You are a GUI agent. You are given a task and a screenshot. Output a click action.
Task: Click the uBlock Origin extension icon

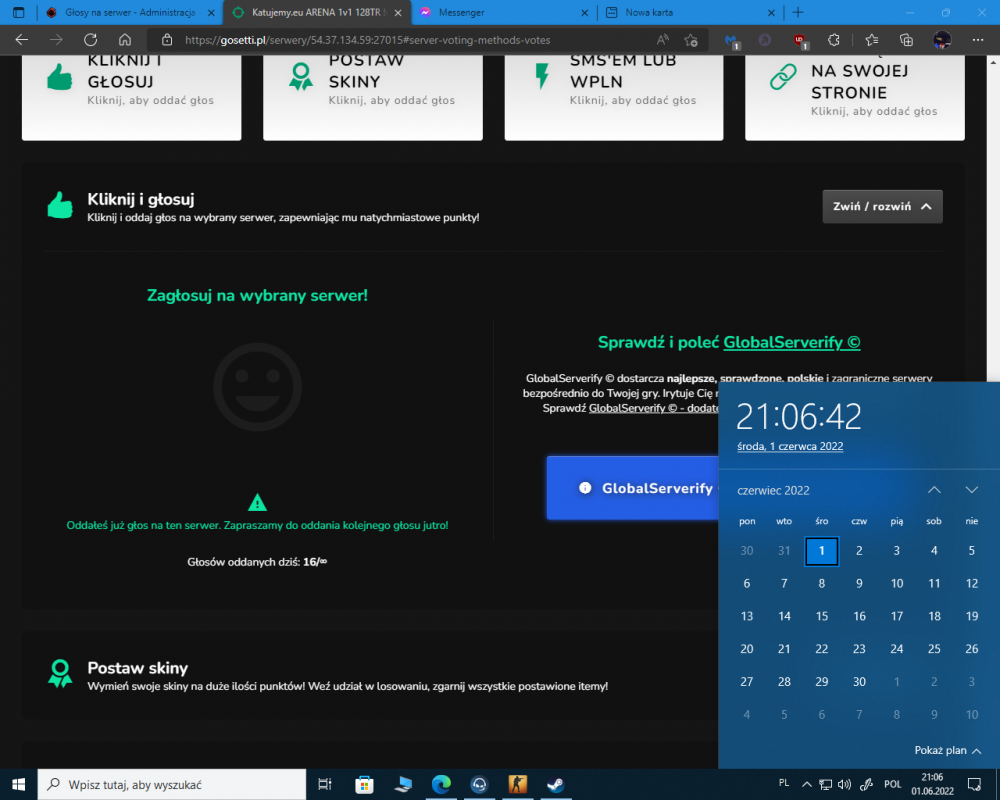tap(800, 40)
